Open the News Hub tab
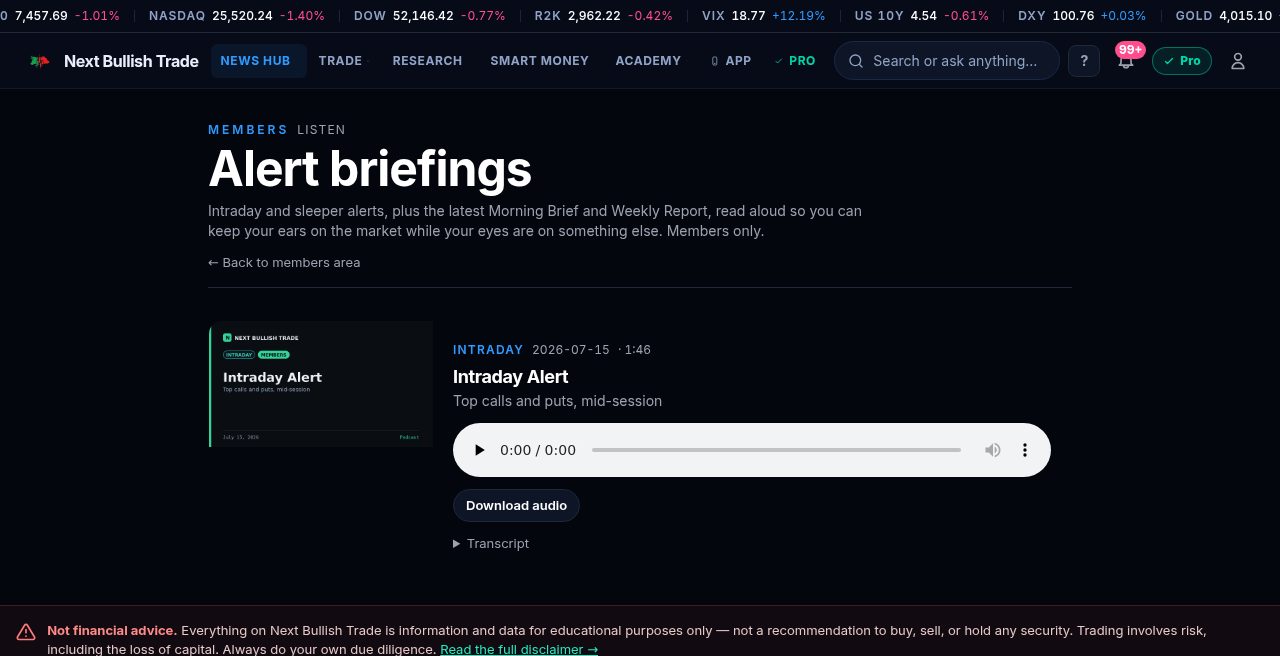This screenshot has width=1280, height=656. point(255,61)
